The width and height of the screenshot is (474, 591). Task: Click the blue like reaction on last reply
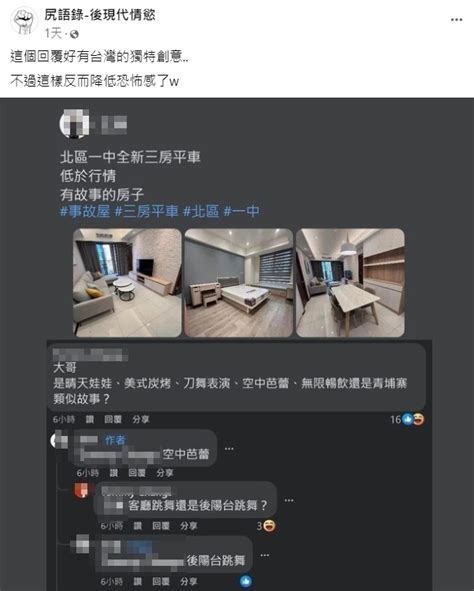246,581
